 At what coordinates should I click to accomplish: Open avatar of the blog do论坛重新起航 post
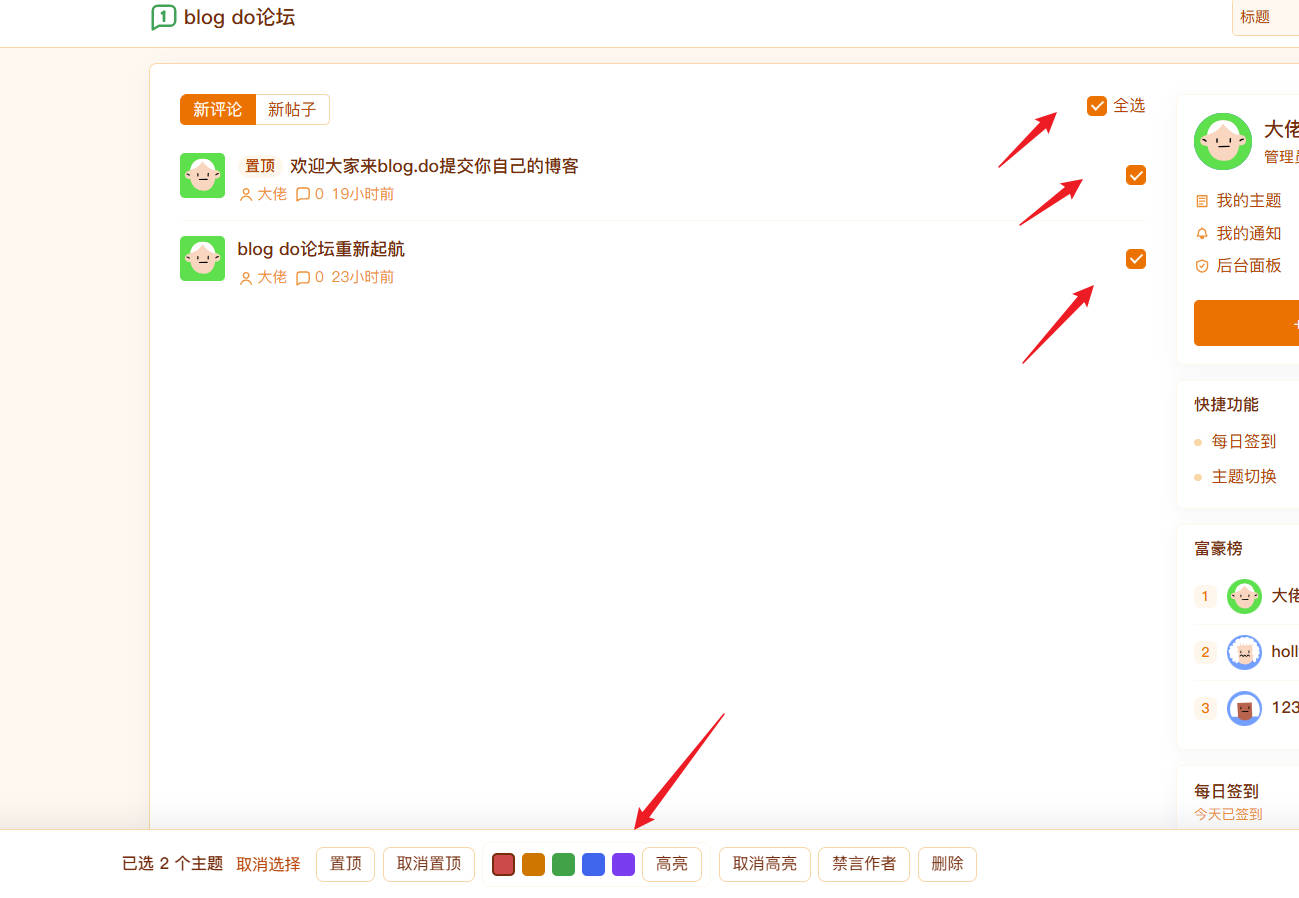pyautogui.click(x=202, y=258)
